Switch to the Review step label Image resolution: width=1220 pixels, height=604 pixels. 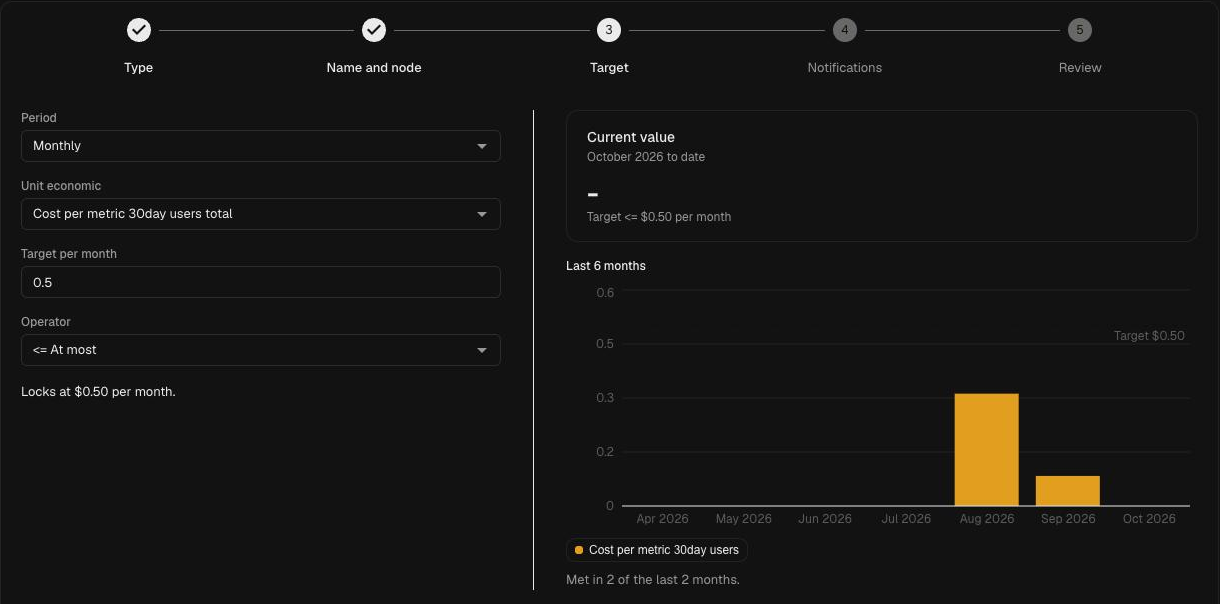coord(1080,68)
